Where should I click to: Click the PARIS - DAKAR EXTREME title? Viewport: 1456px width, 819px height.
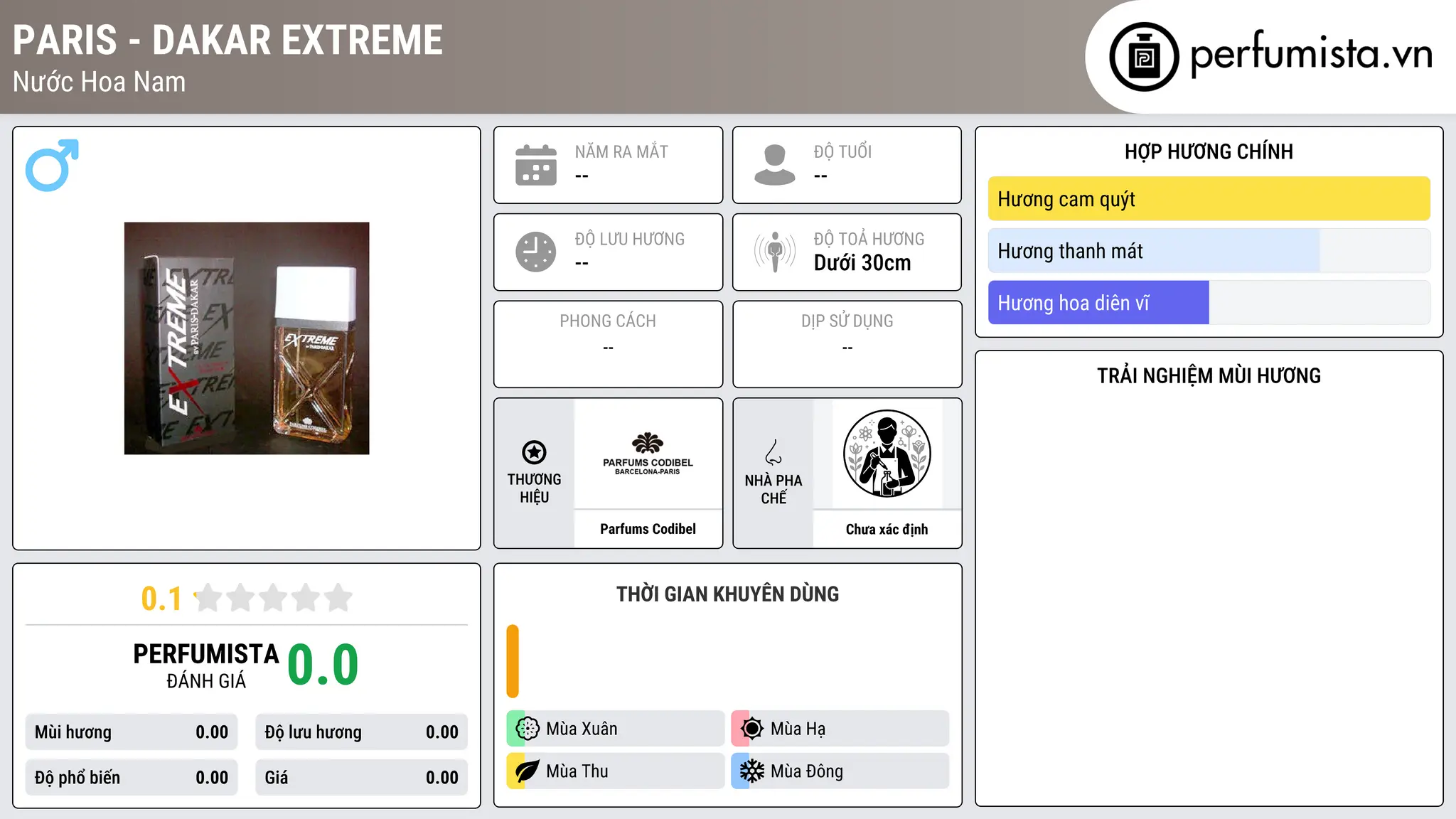(227, 40)
